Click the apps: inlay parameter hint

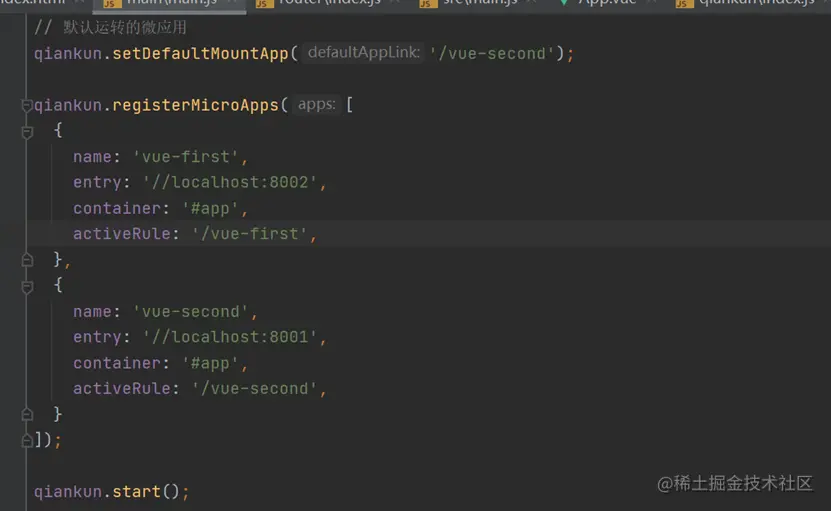tap(316, 104)
